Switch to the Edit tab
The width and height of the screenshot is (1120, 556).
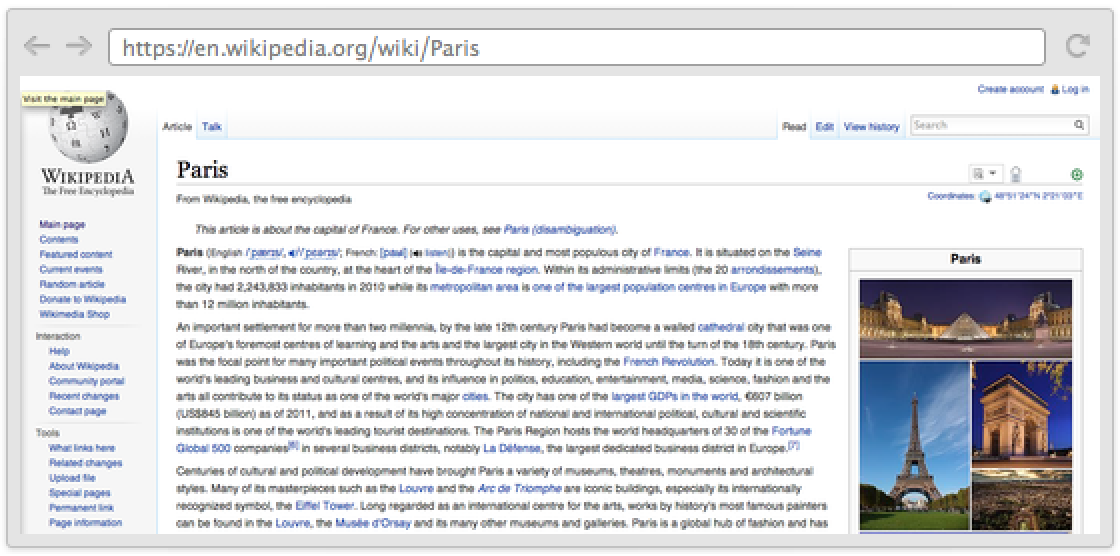coord(824,127)
